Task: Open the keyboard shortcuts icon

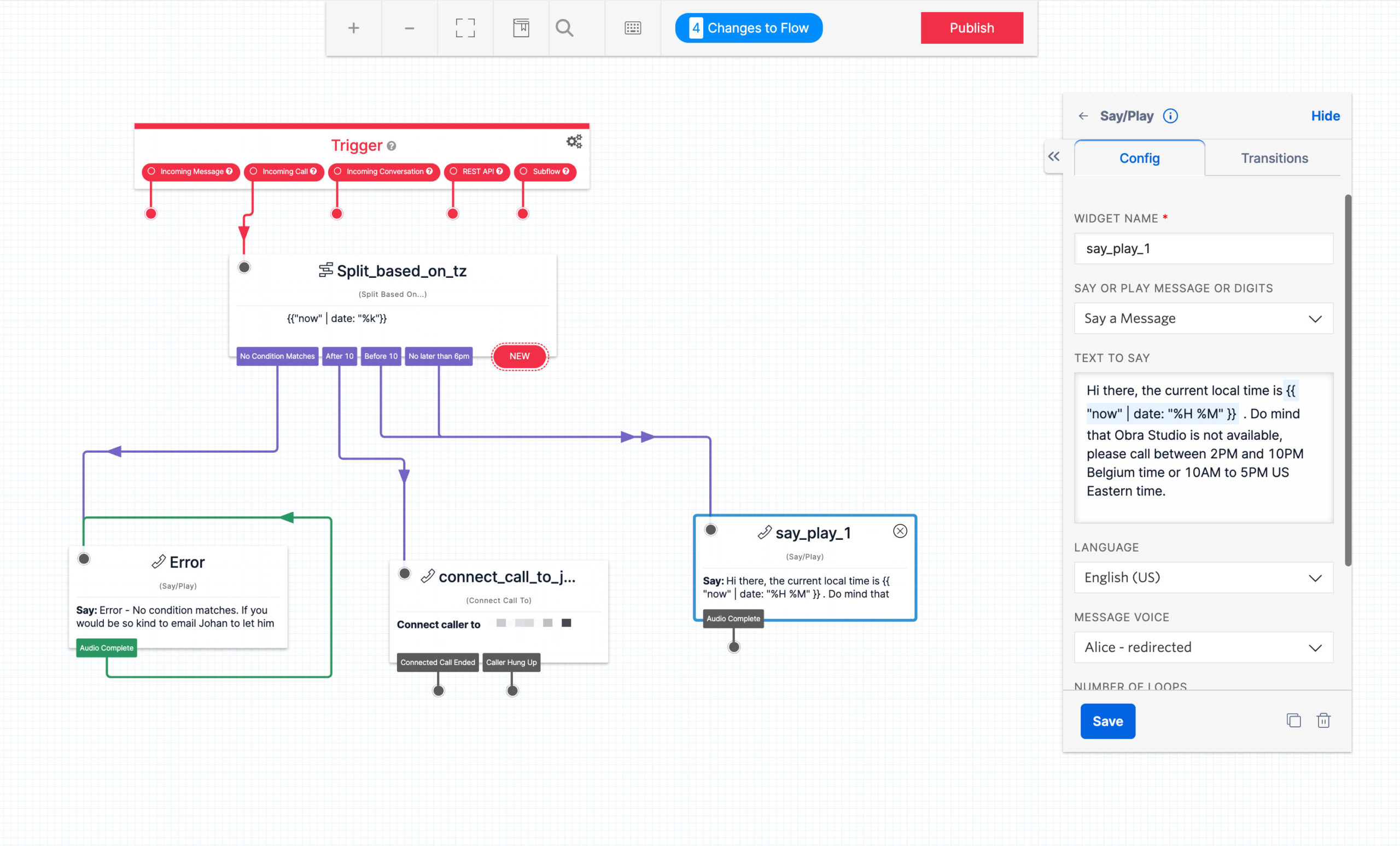Action: [x=632, y=28]
